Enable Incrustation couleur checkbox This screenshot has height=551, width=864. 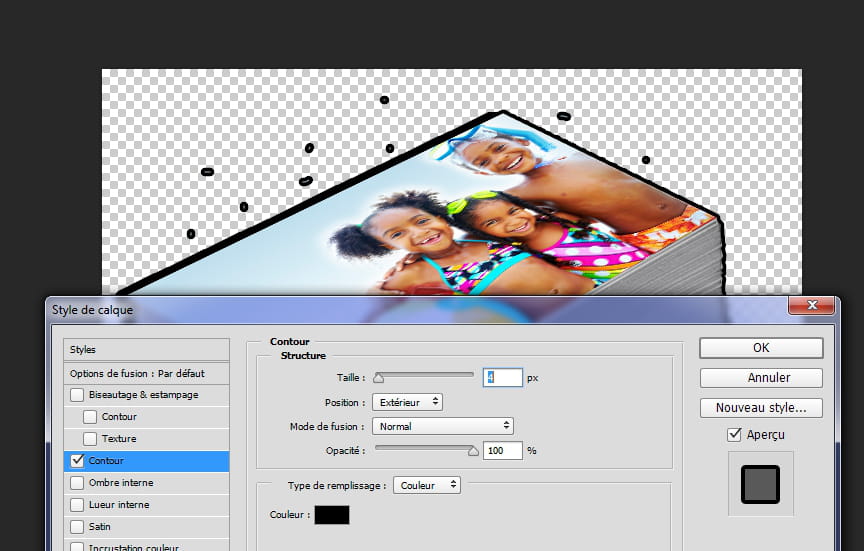(77, 547)
